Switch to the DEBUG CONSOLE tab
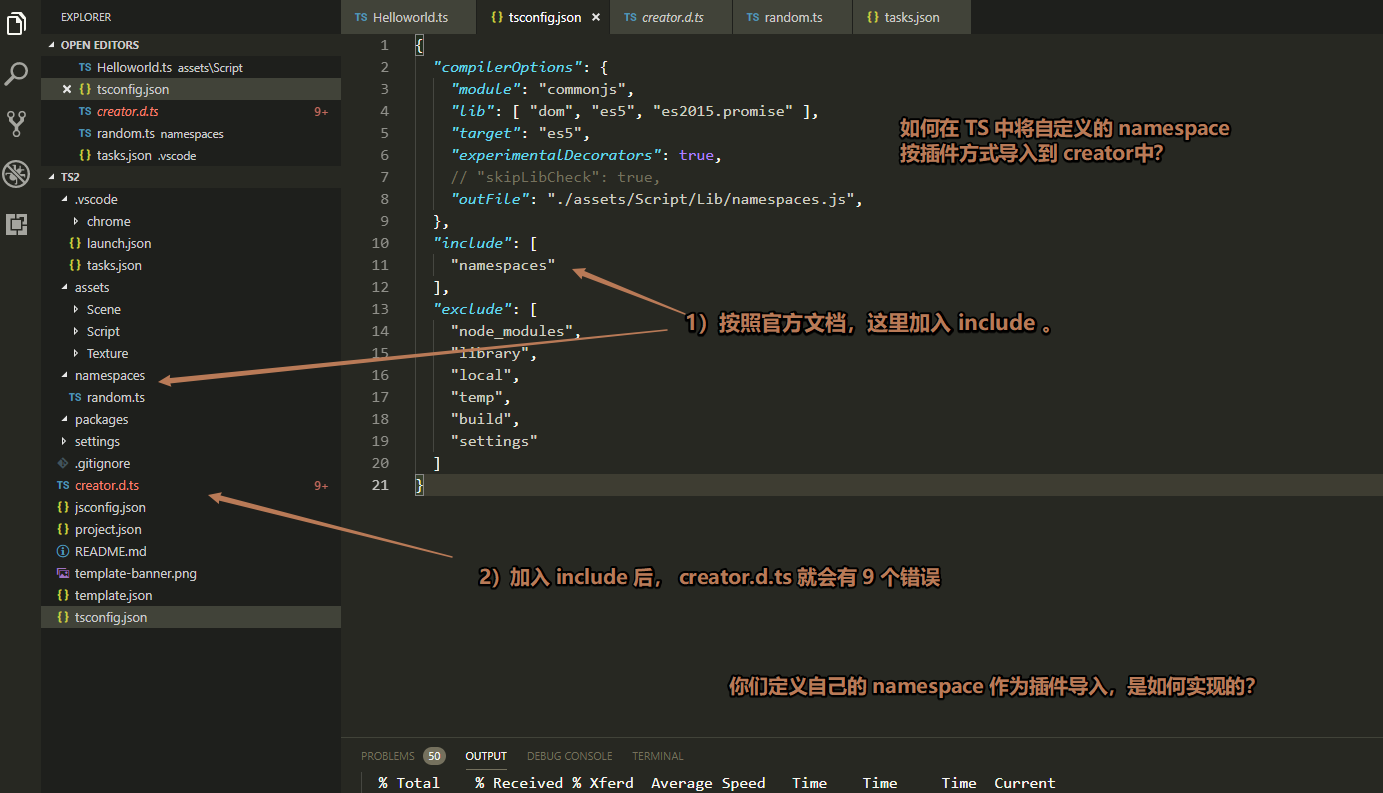Image resolution: width=1383 pixels, height=793 pixels. (x=569, y=756)
